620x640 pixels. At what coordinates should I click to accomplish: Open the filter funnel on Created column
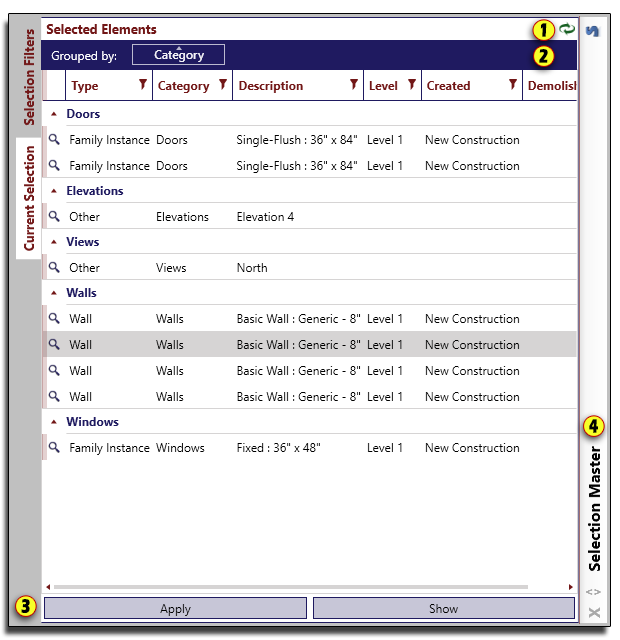pos(513,85)
